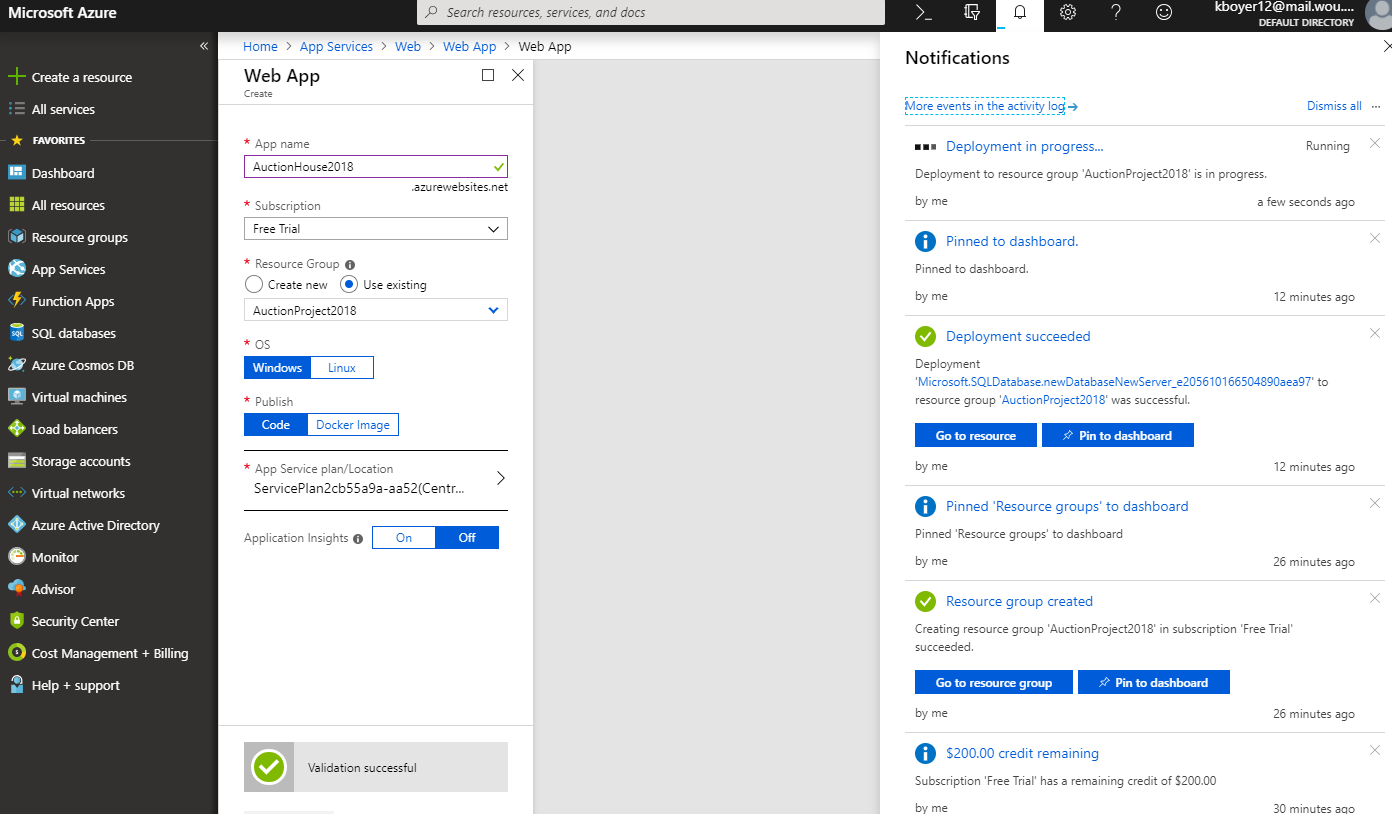This screenshot has height=814, width=1392.
Task: Click the Home breadcrumb
Action: click(260, 46)
